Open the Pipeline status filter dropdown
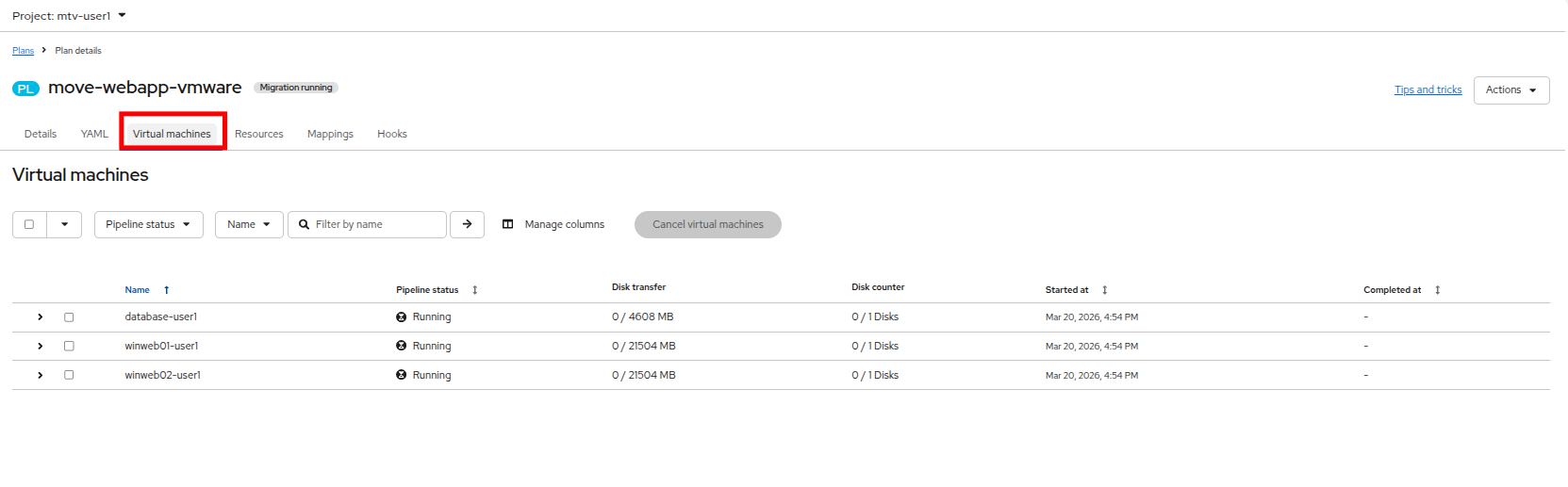1568x487 pixels. pos(149,224)
